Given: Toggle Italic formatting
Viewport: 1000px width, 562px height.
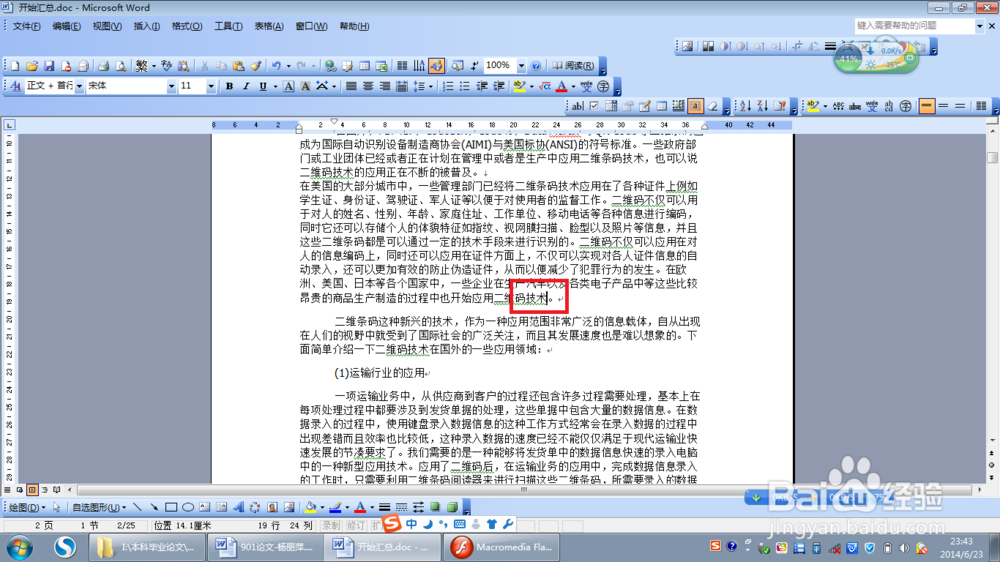Looking at the screenshot, I should (246, 86).
